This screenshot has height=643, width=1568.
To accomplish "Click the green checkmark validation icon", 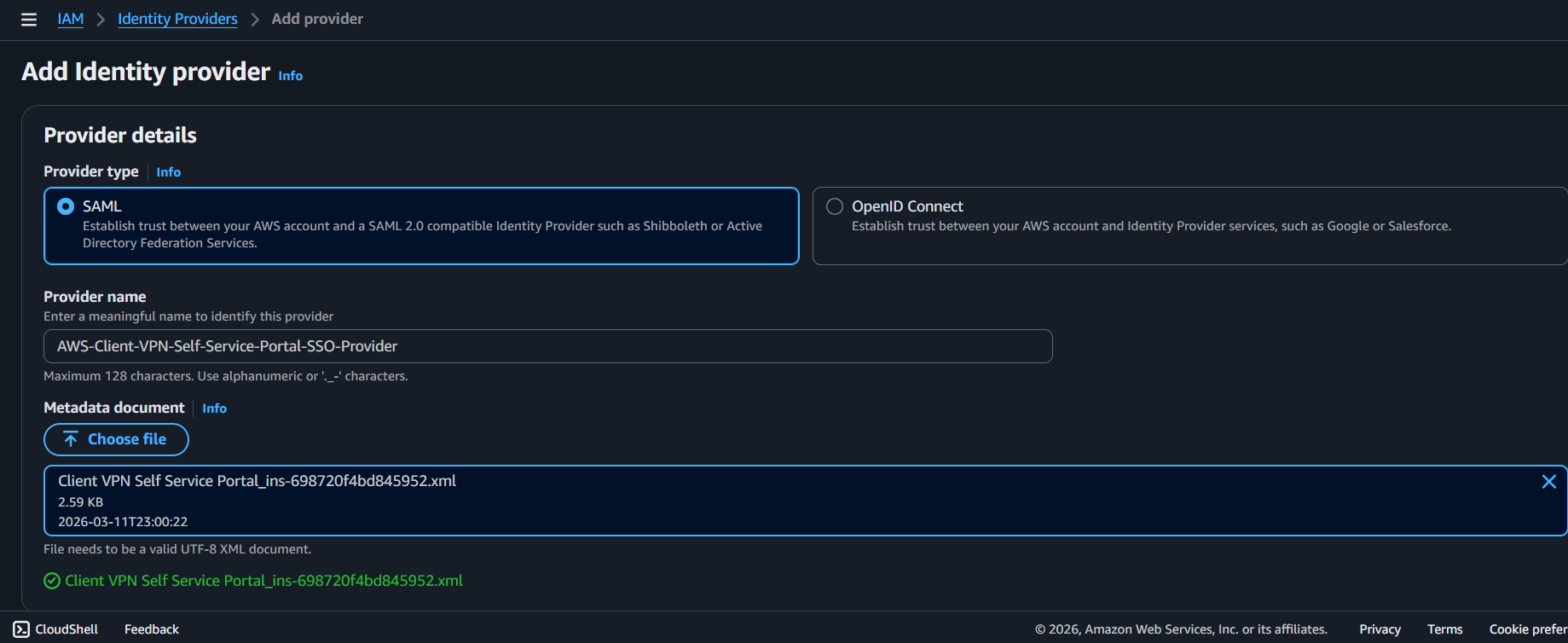I will coord(52,581).
